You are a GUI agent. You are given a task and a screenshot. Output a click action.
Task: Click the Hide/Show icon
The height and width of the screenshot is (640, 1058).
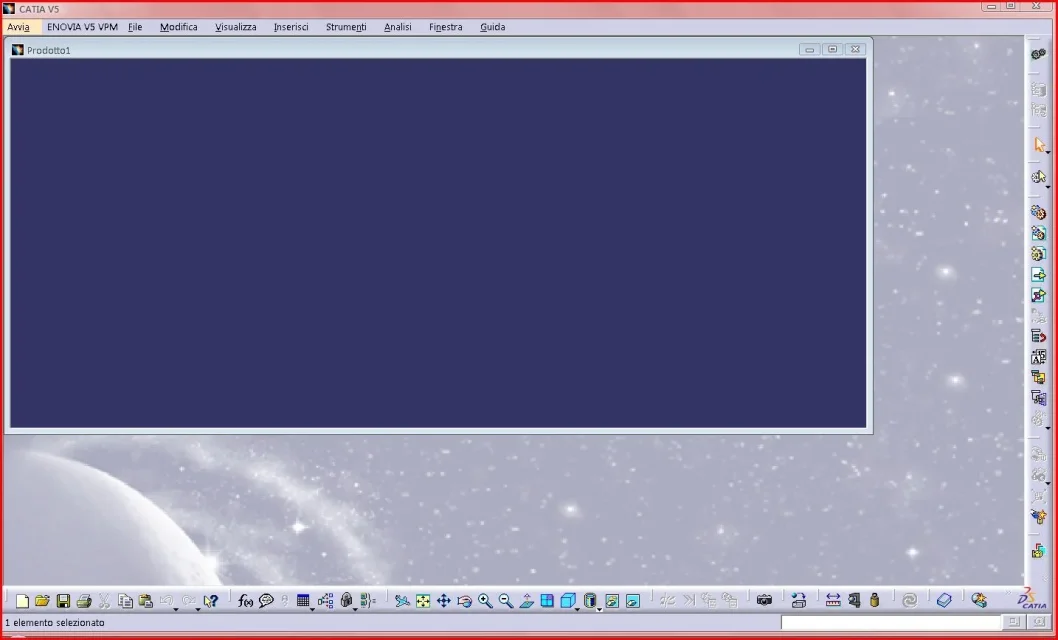(612, 600)
